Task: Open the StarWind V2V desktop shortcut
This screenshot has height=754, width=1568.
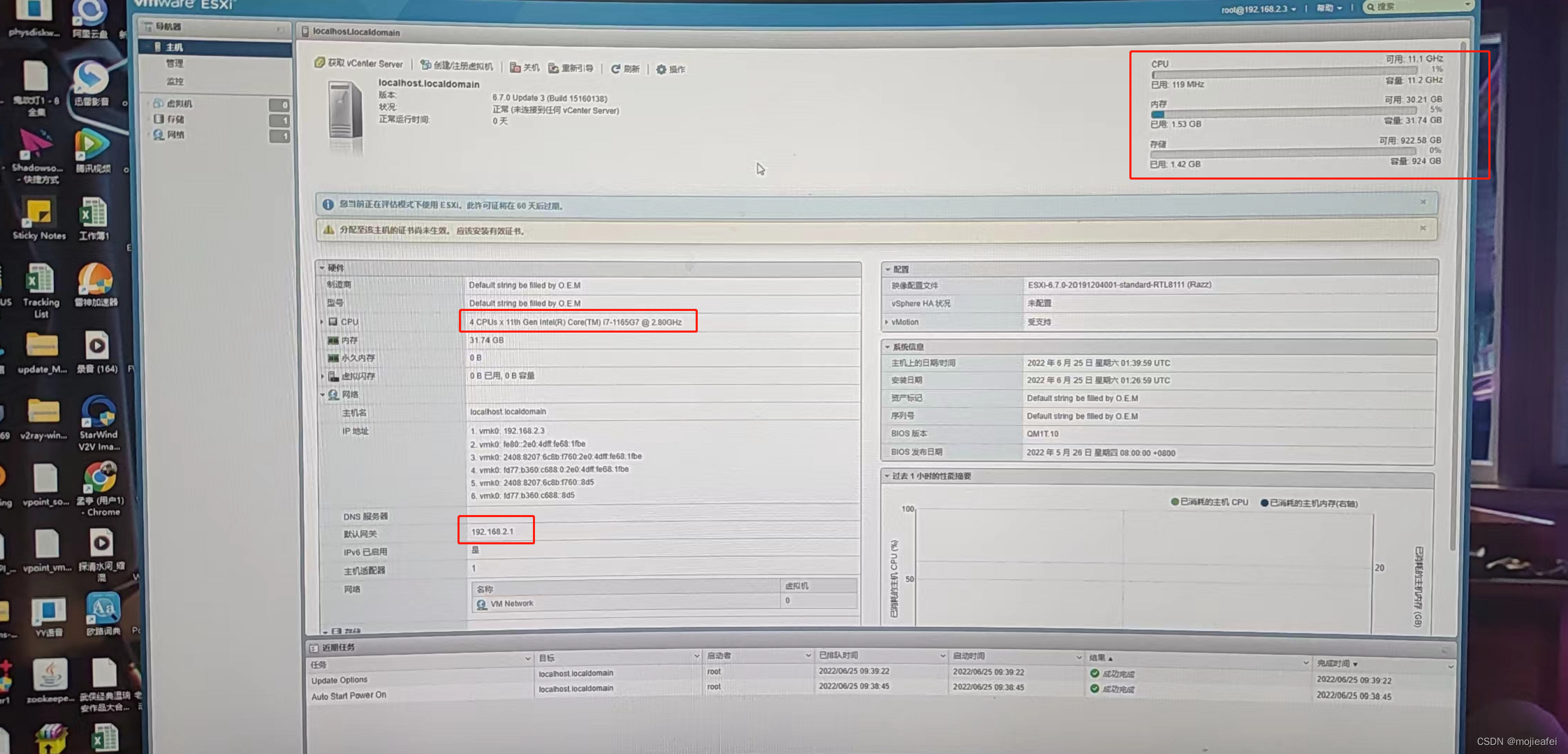Action: point(98,423)
